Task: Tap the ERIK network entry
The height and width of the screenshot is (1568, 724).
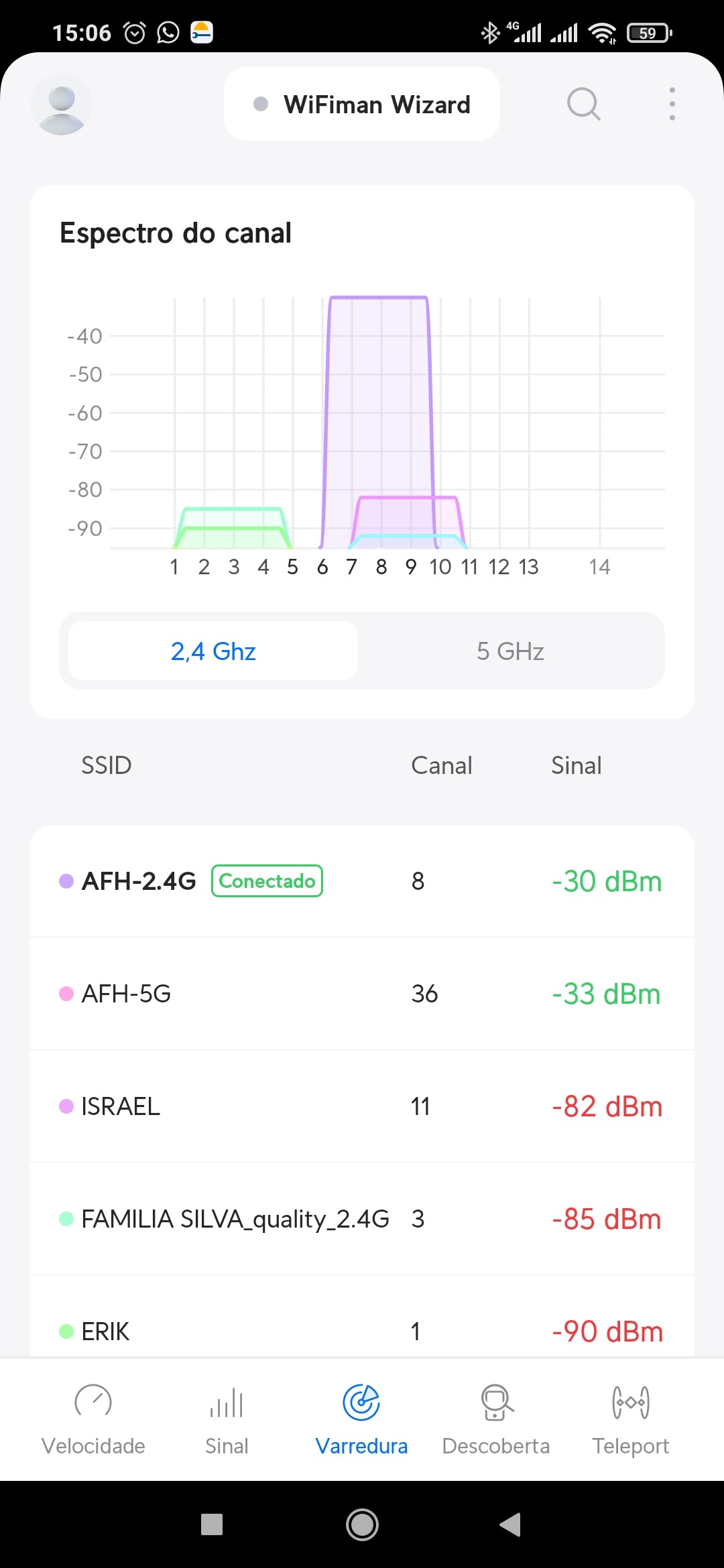Action: 362,1331
